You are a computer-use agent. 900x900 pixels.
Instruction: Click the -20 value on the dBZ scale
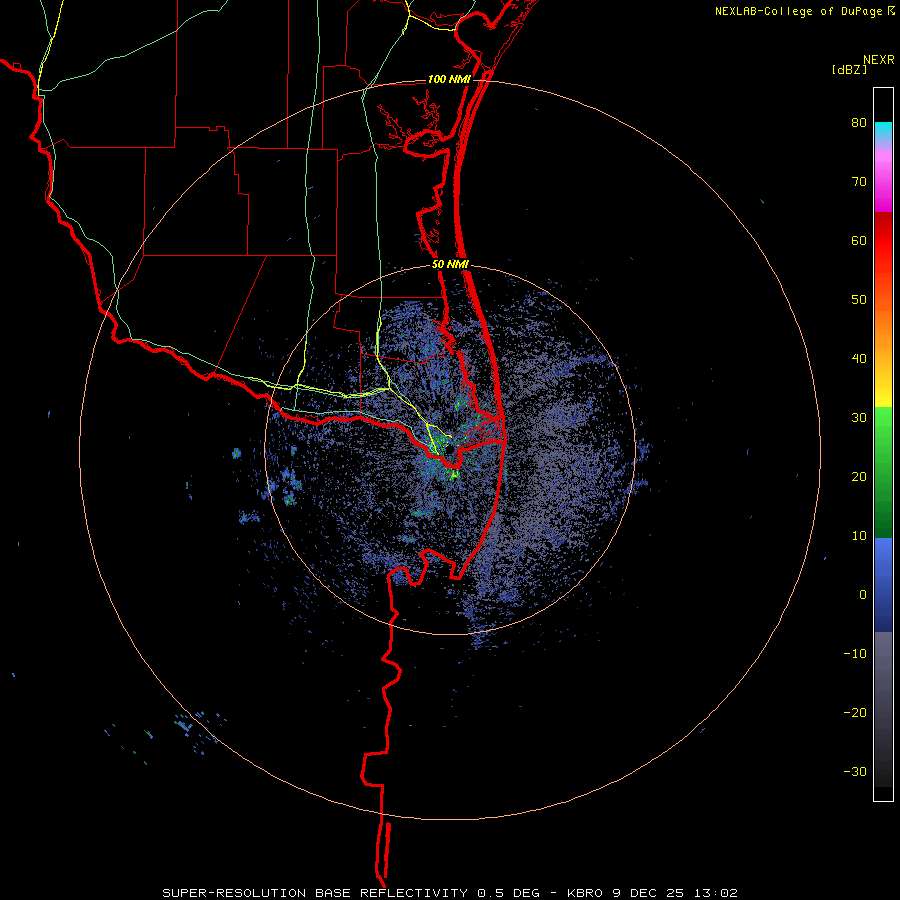coord(855,713)
